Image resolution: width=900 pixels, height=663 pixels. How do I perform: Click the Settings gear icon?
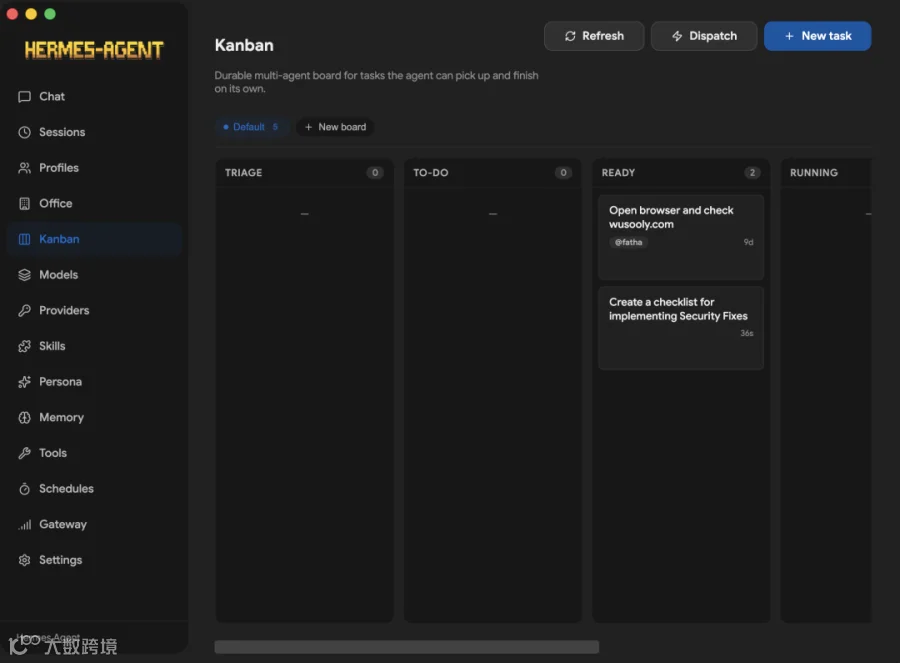coord(24,560)
